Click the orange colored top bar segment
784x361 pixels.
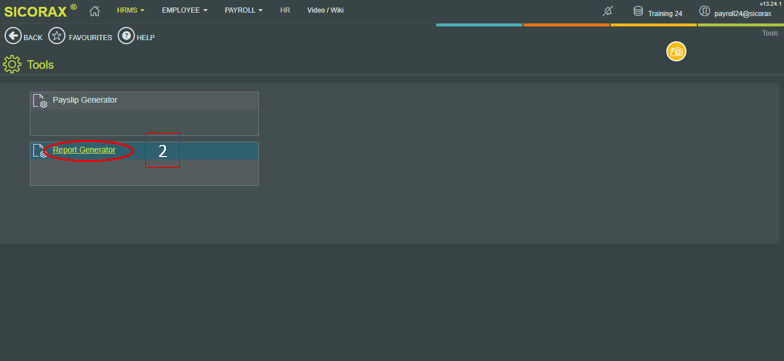566,25
